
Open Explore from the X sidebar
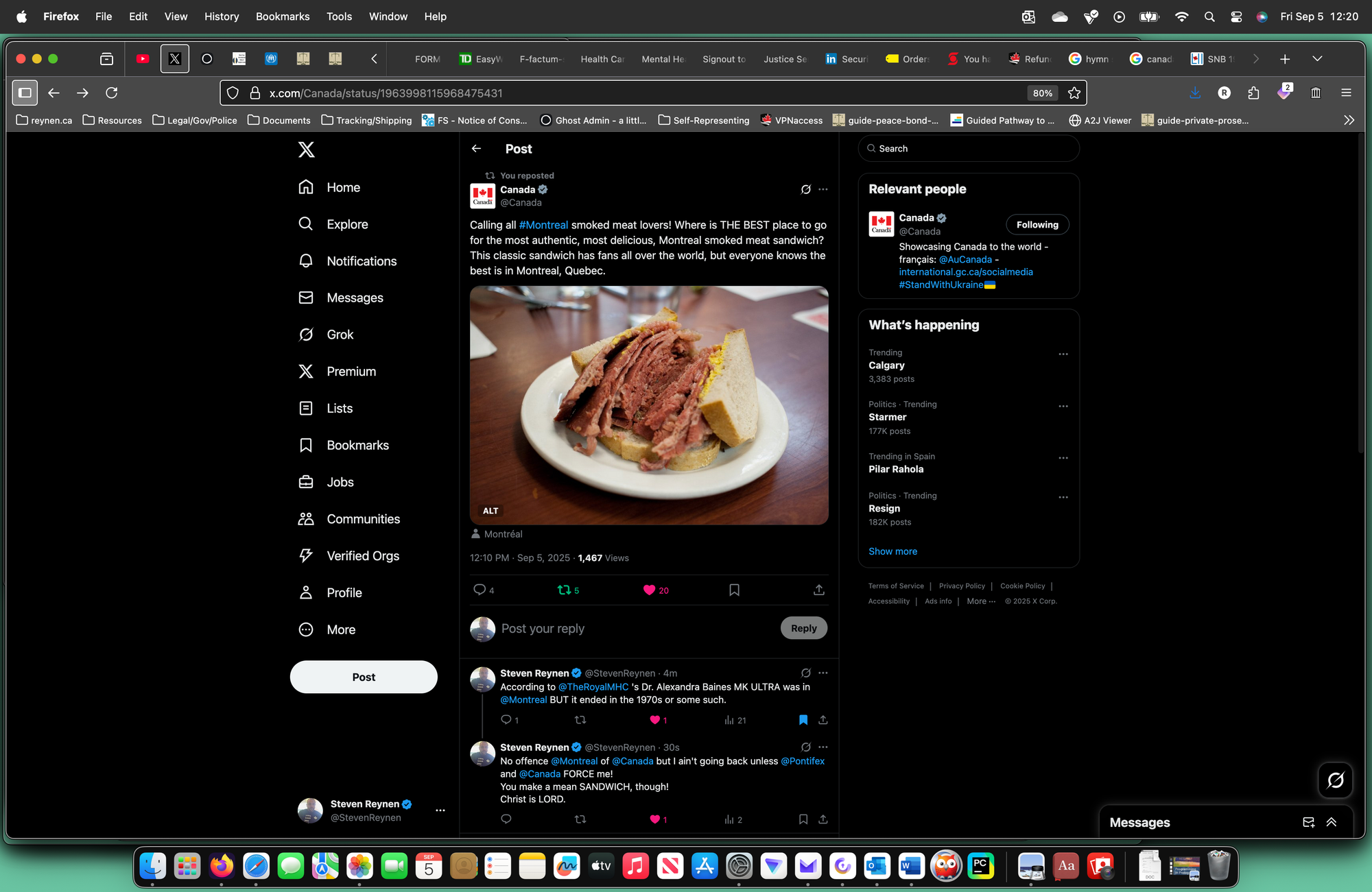click(x=333, y=224)
